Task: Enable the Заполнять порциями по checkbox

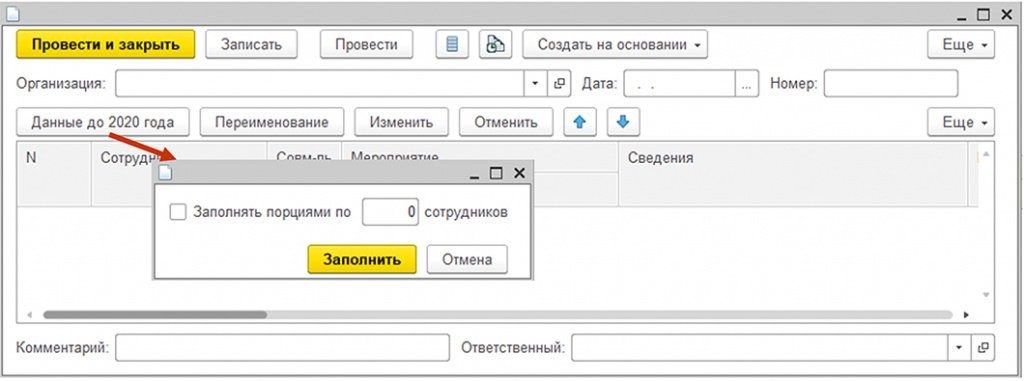Action: 178,212
